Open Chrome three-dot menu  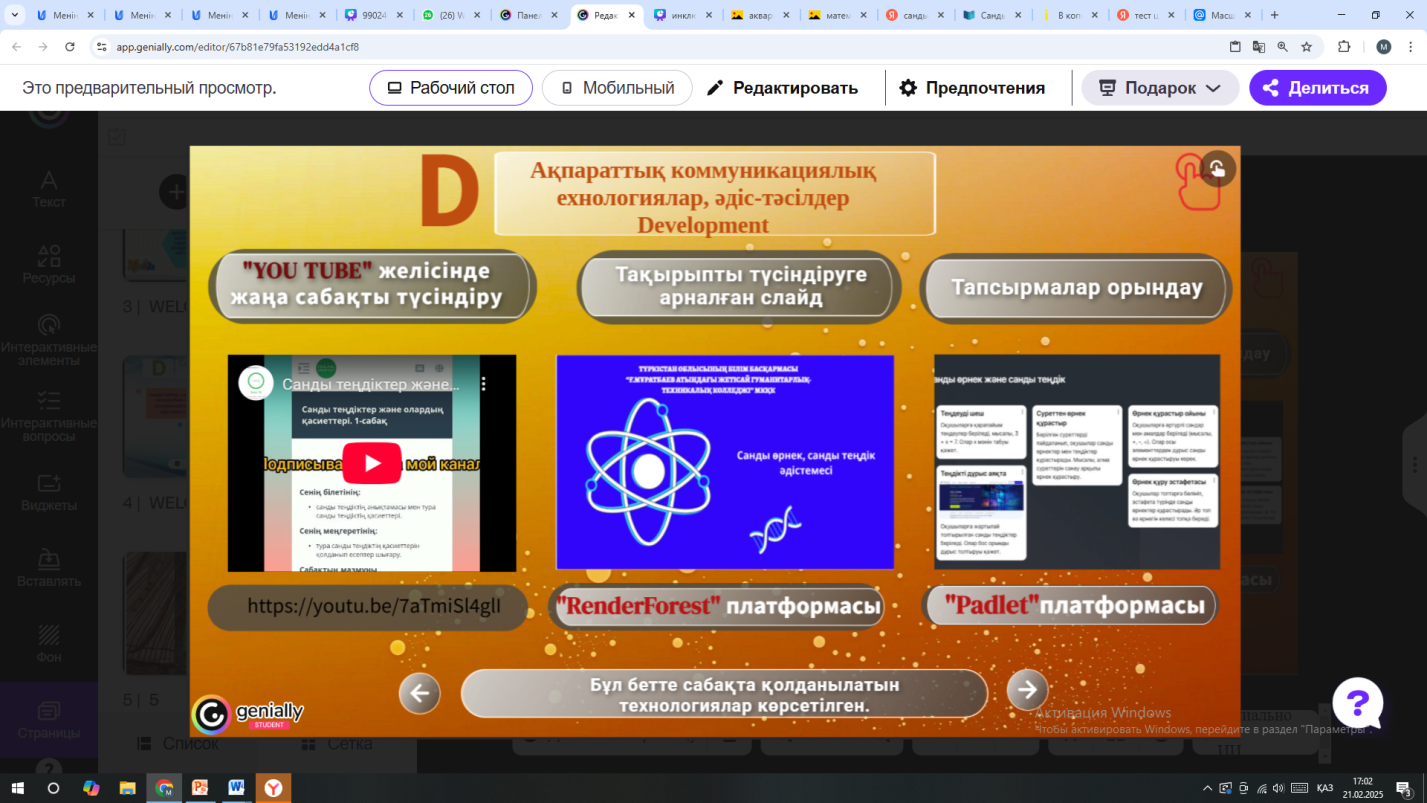click(x=1412, y=47)
